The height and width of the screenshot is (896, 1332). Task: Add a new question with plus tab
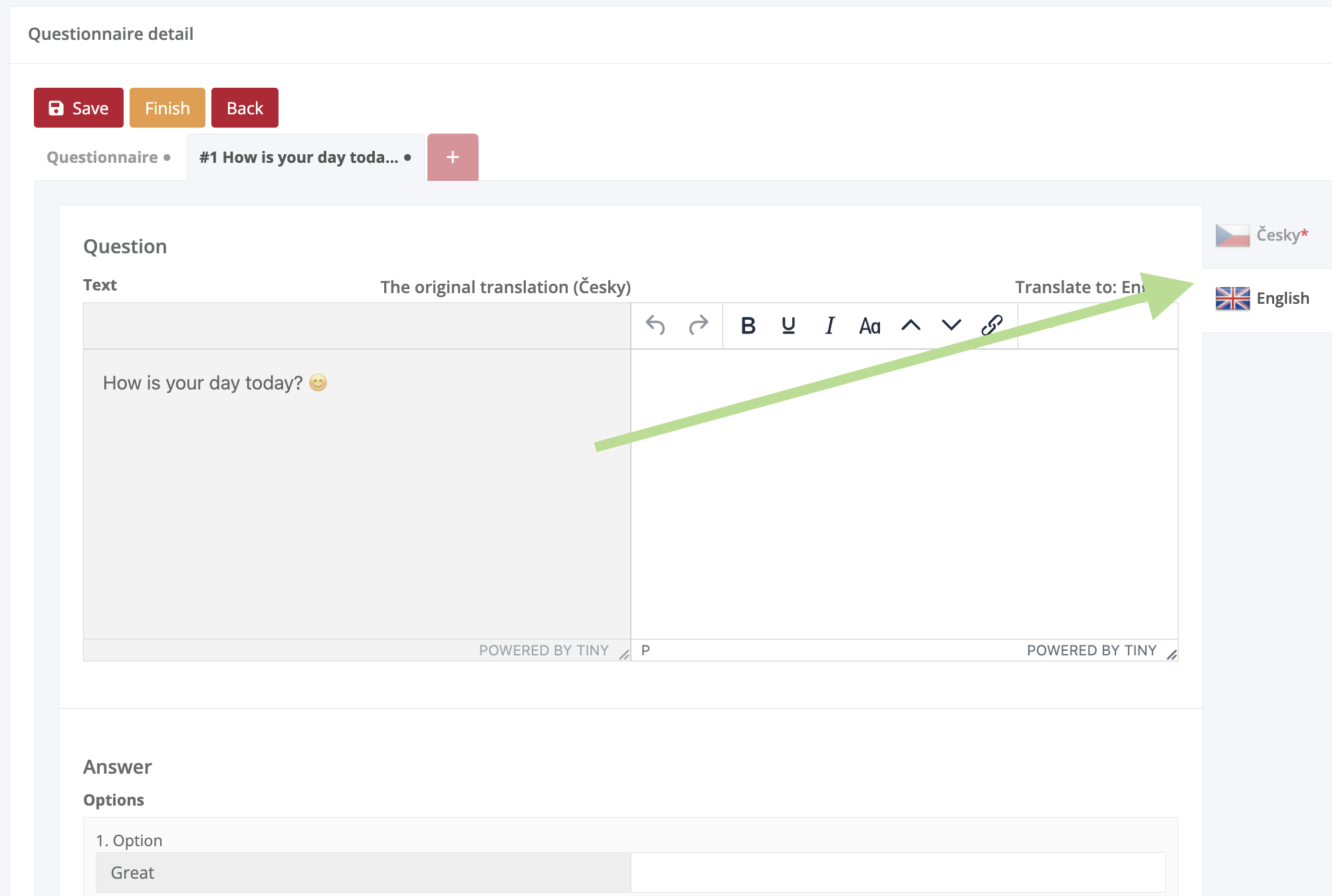[453, 158]
